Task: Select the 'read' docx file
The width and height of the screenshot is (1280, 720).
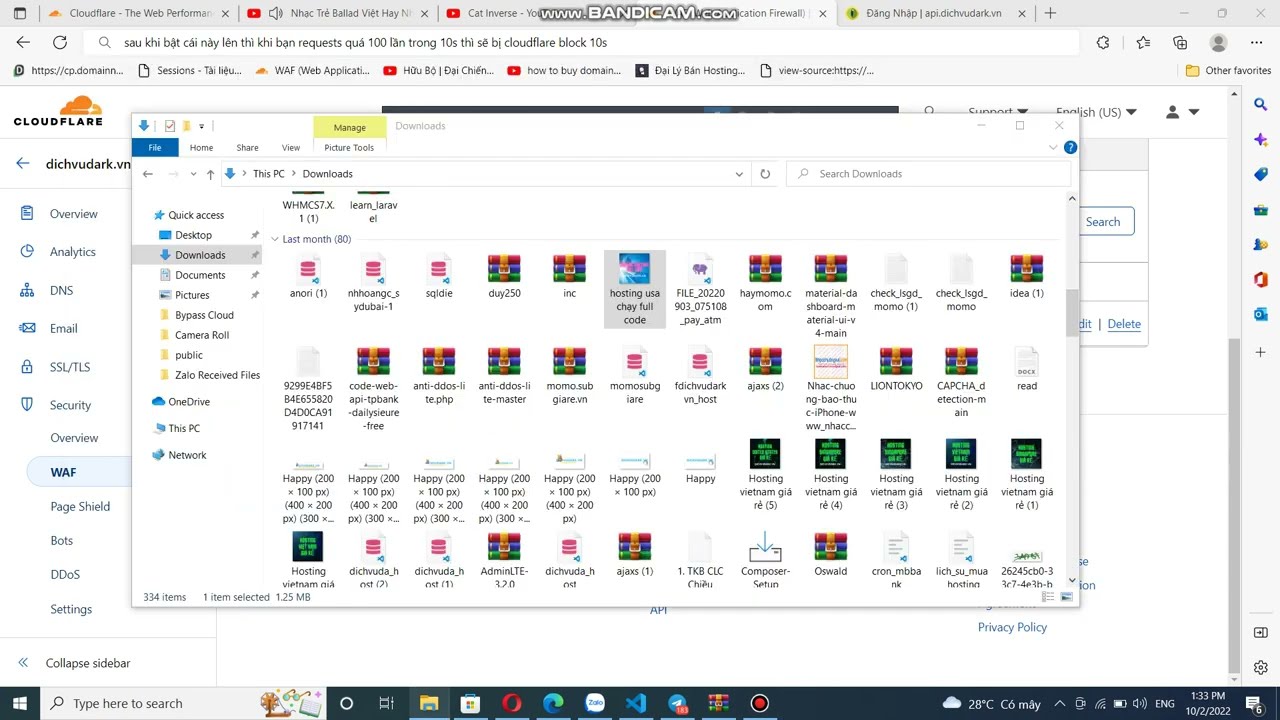Action: 1027,368
